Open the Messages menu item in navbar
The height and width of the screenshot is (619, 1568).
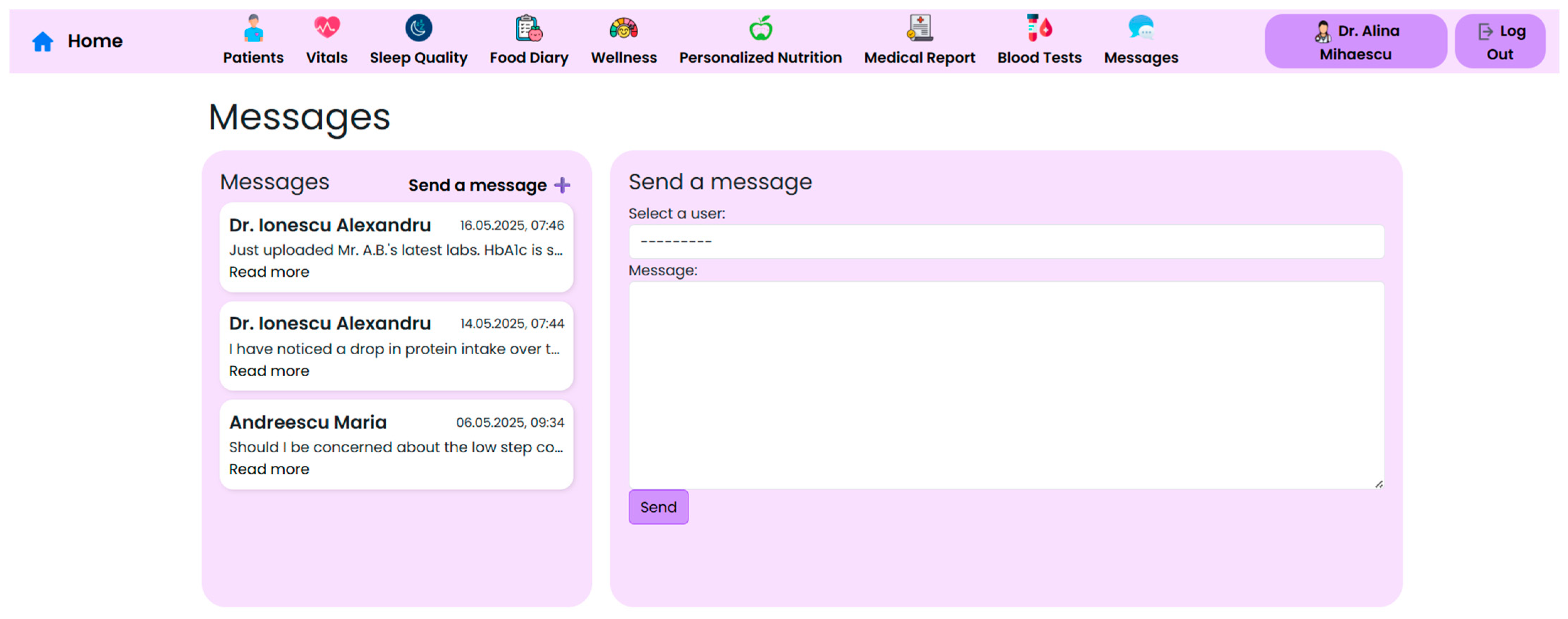(1141, 57)
